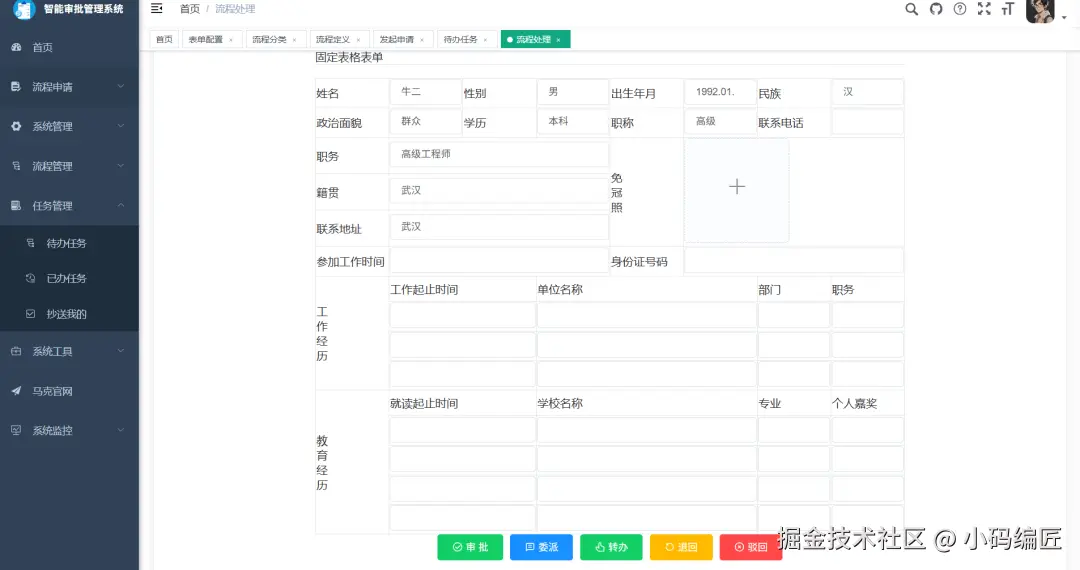Close the 待办任务 tab

485,40
